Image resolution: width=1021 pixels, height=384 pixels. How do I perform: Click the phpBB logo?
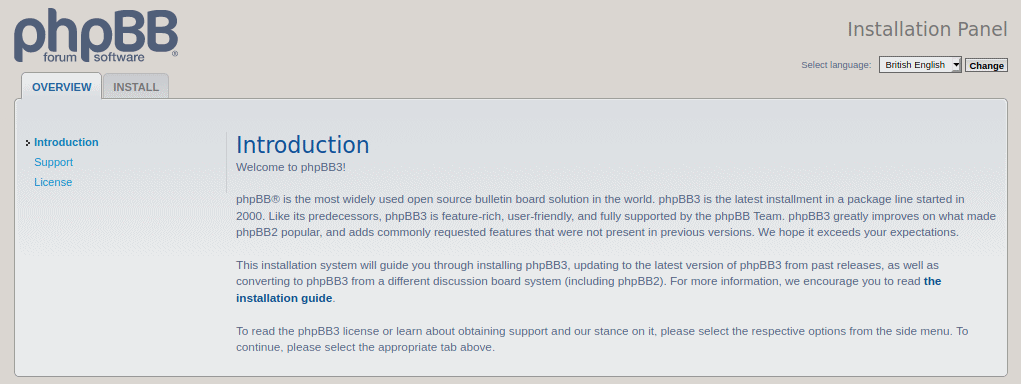point(96,36)
